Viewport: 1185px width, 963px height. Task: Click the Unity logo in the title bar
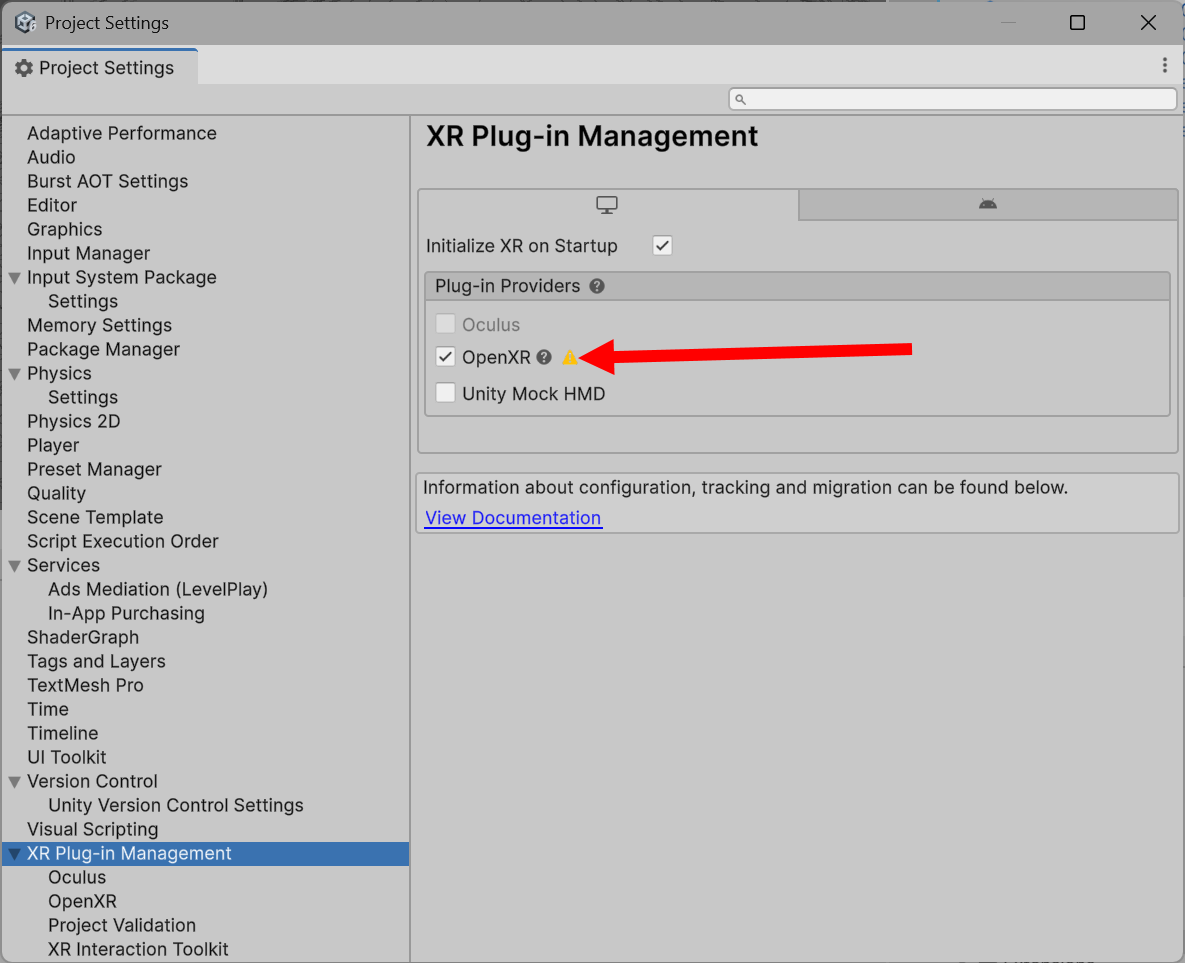coord(25,23)
